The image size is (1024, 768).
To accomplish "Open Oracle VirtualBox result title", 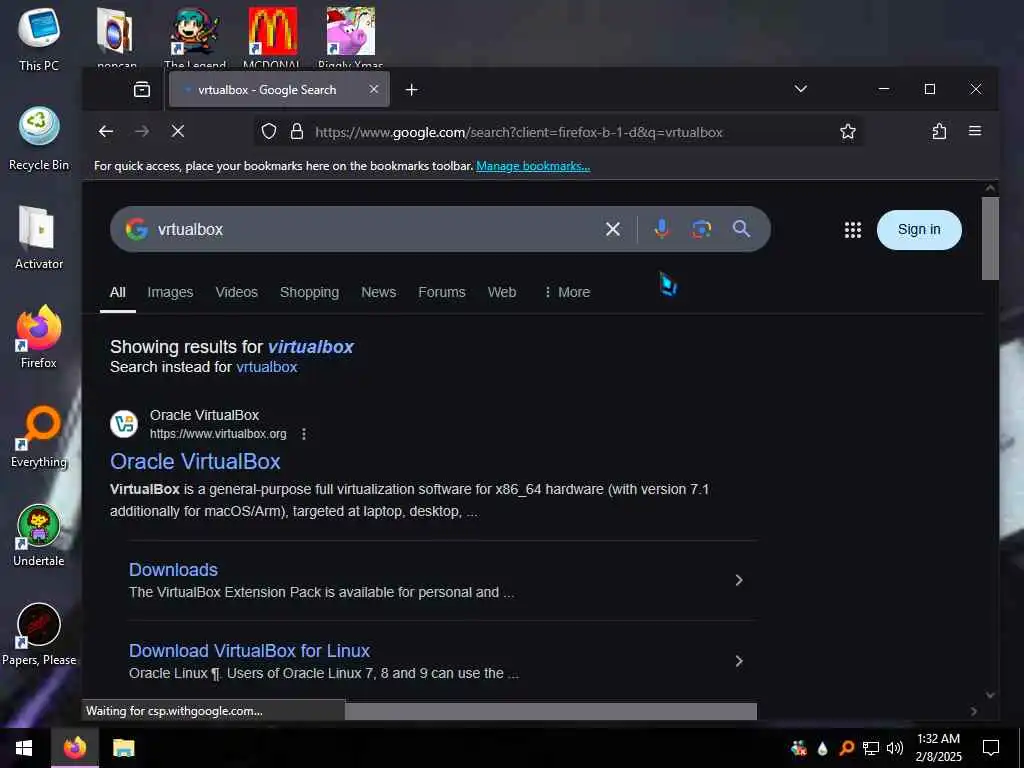I will pyautogui.click(x=195, y=462).
